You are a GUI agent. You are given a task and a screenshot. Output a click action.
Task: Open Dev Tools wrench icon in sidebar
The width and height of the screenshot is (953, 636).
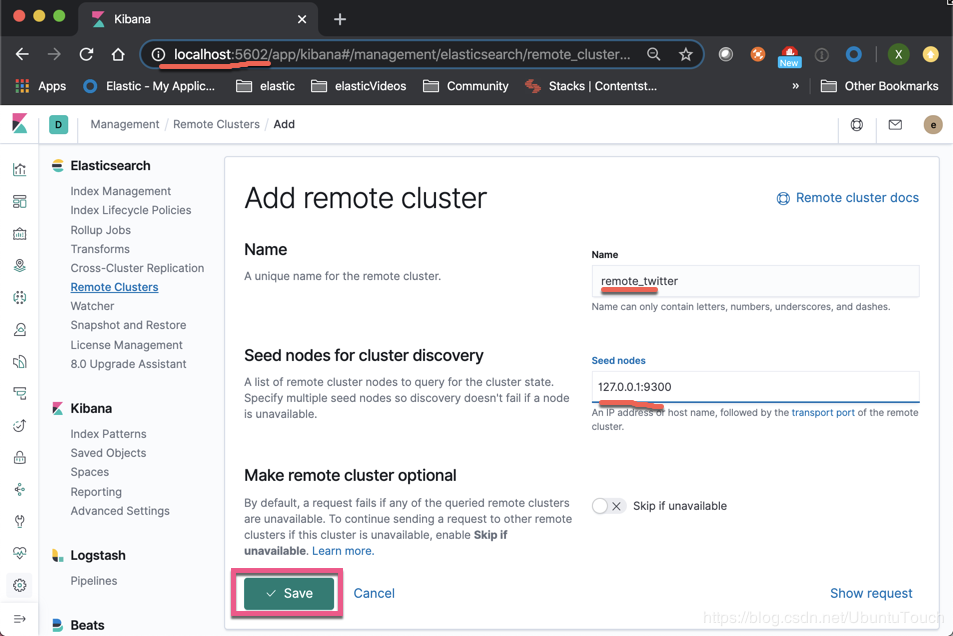19,521
